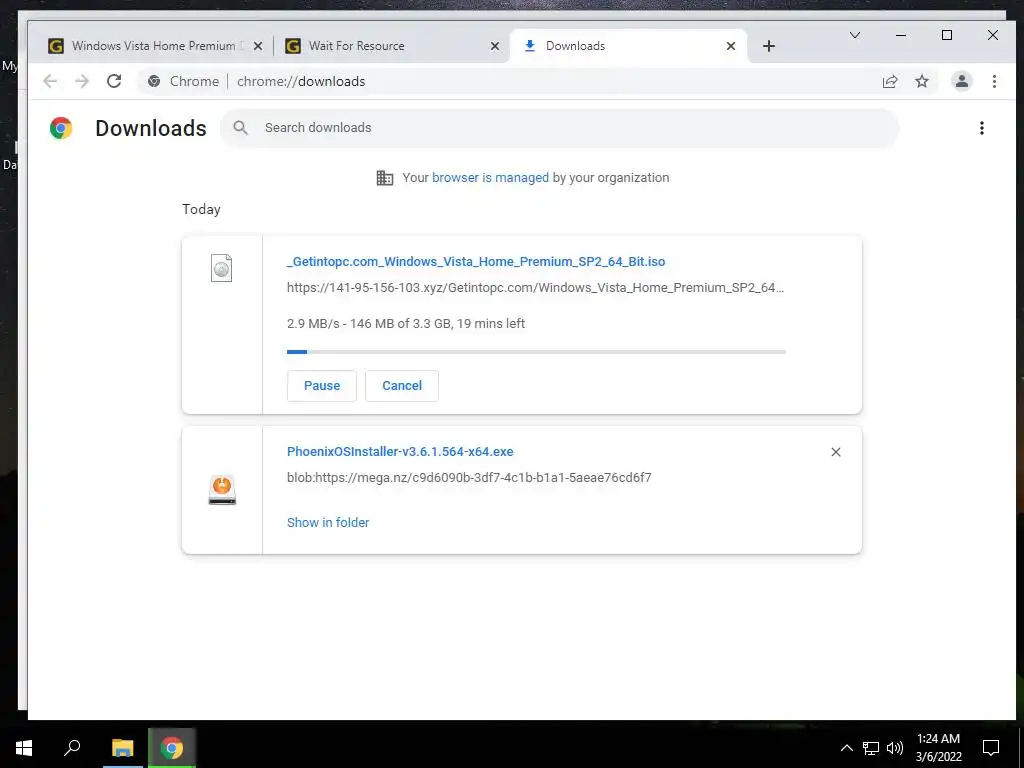The image size is (1024, 768).
Task: Open network status tray icon
Action: (x=871, y=748)
